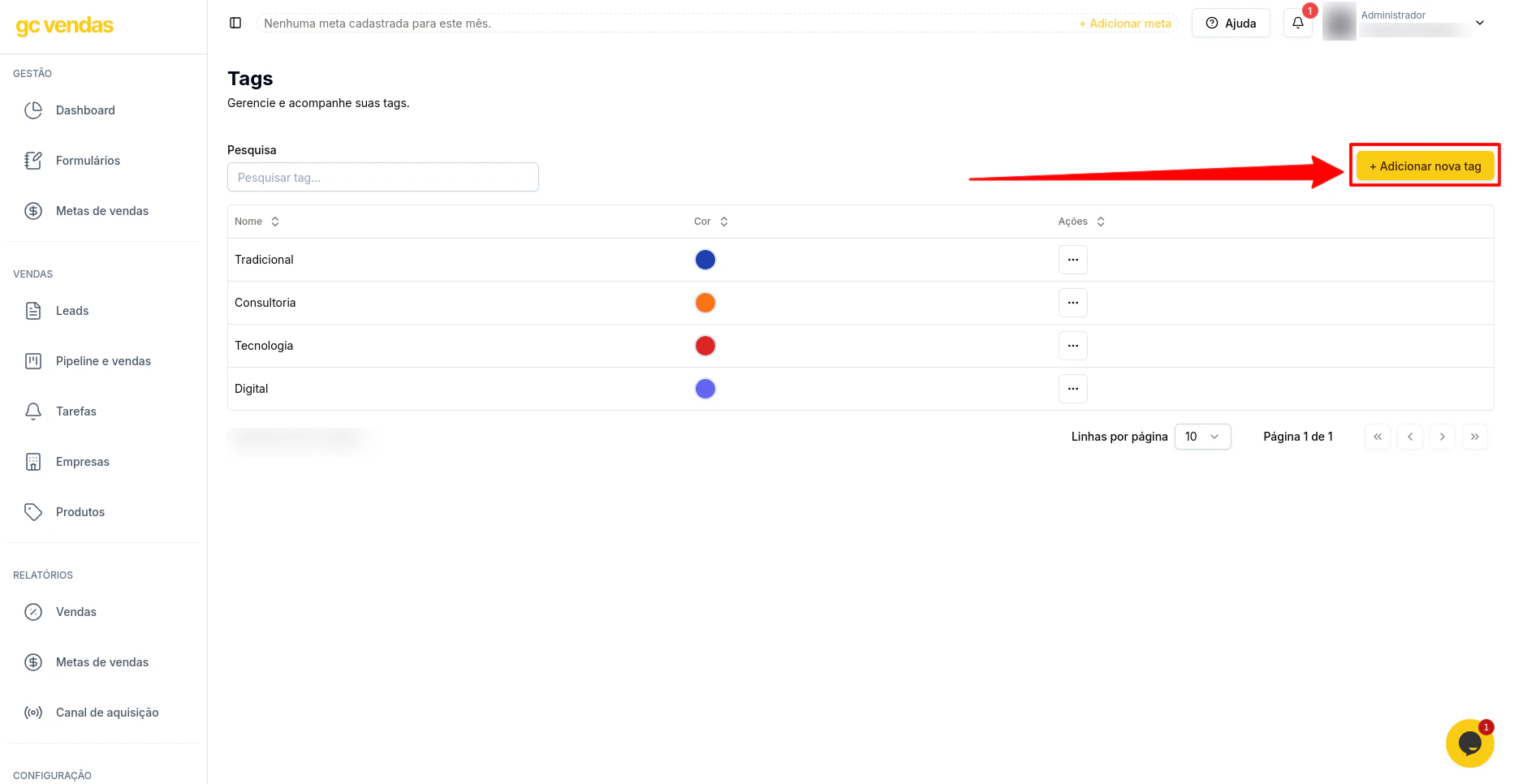Click the blue color swatch for Tradicional
The height and width of the screenshot is (784, 1514).
705,260
